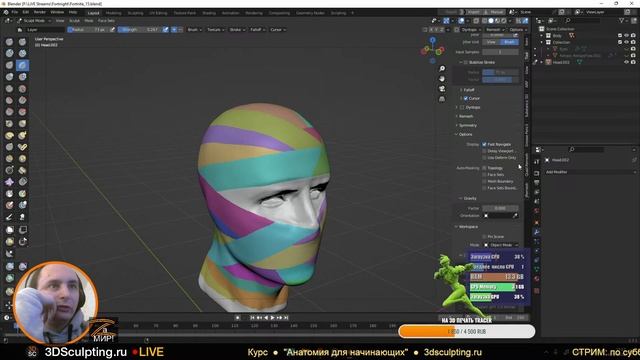Click the play animation button in timeline
This screenshot has width=640, height=360.
[273, 318]
